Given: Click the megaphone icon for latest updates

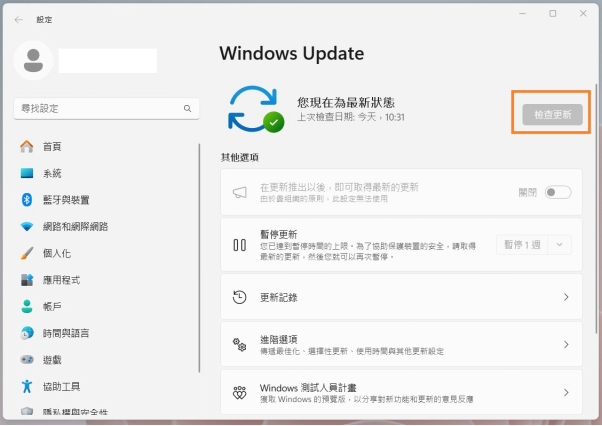Looking at the screenshot, I should tap(240, 192).
